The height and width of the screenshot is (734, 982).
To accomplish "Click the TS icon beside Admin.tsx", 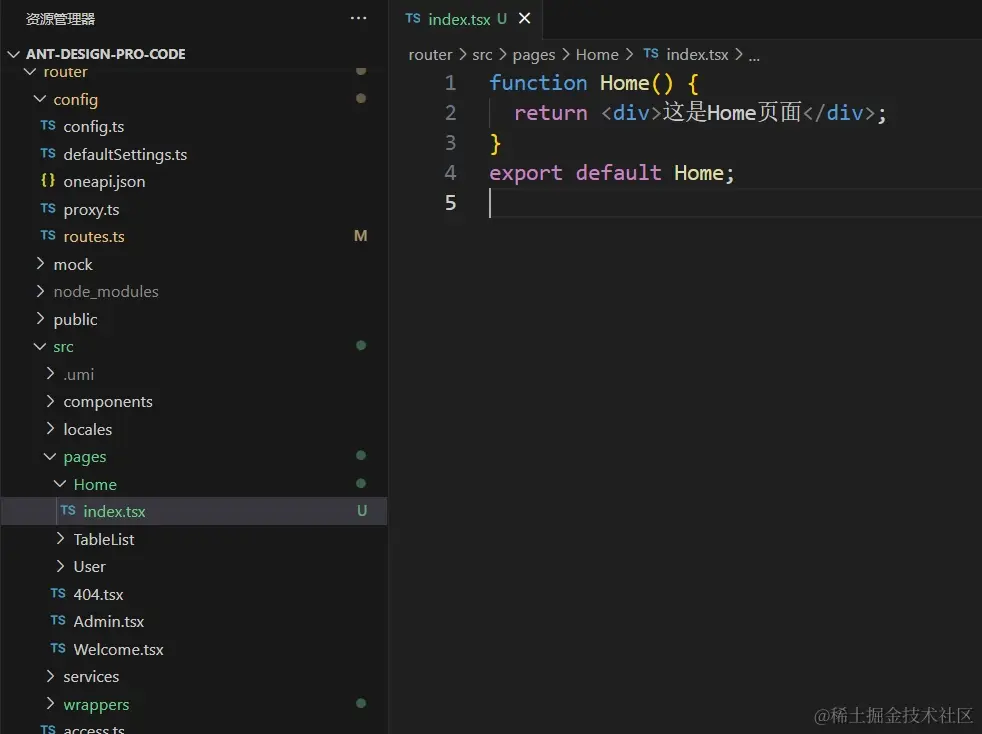I will (x=58, y=620).
